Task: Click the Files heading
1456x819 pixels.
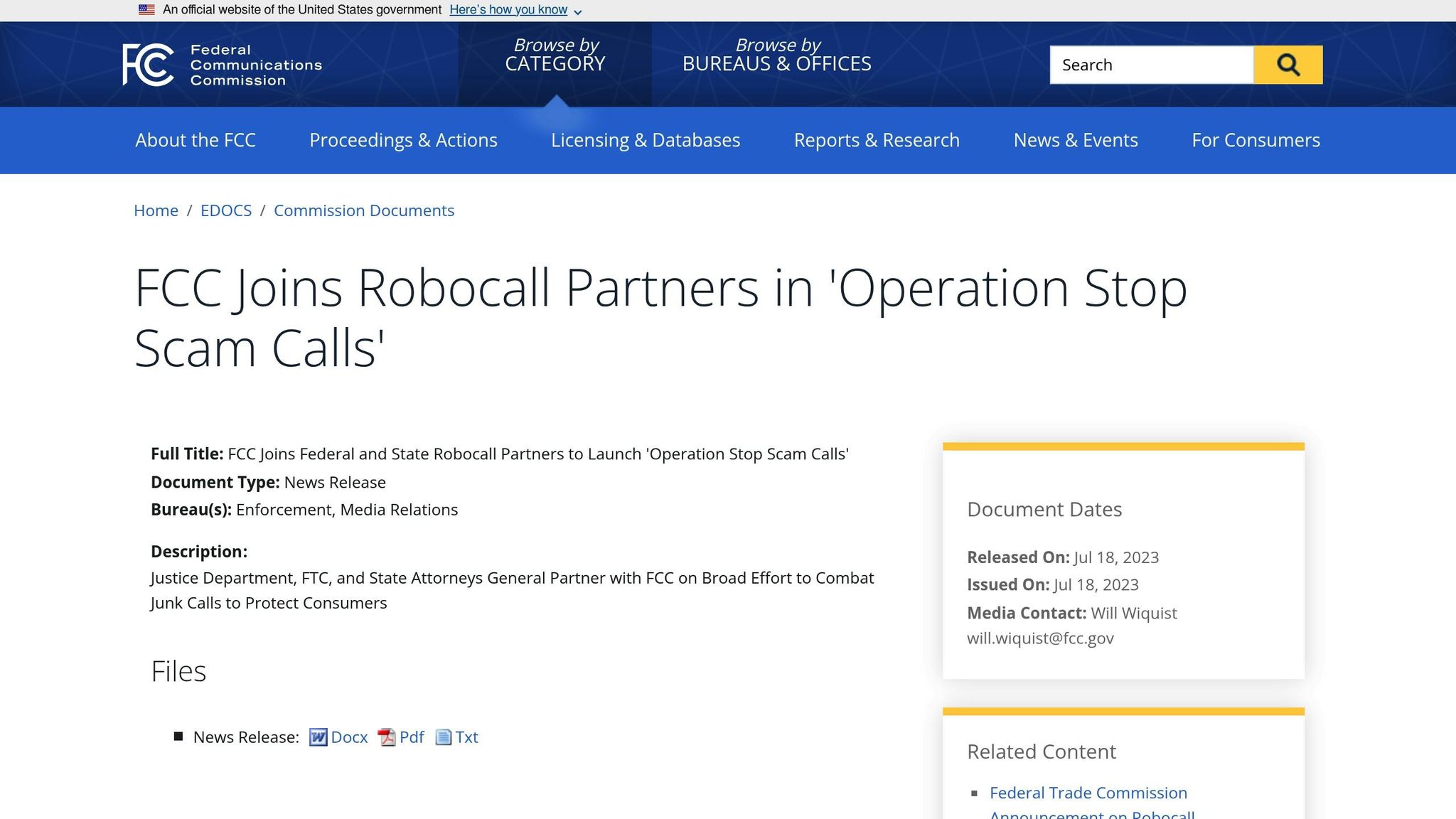Action: (178, 671)
